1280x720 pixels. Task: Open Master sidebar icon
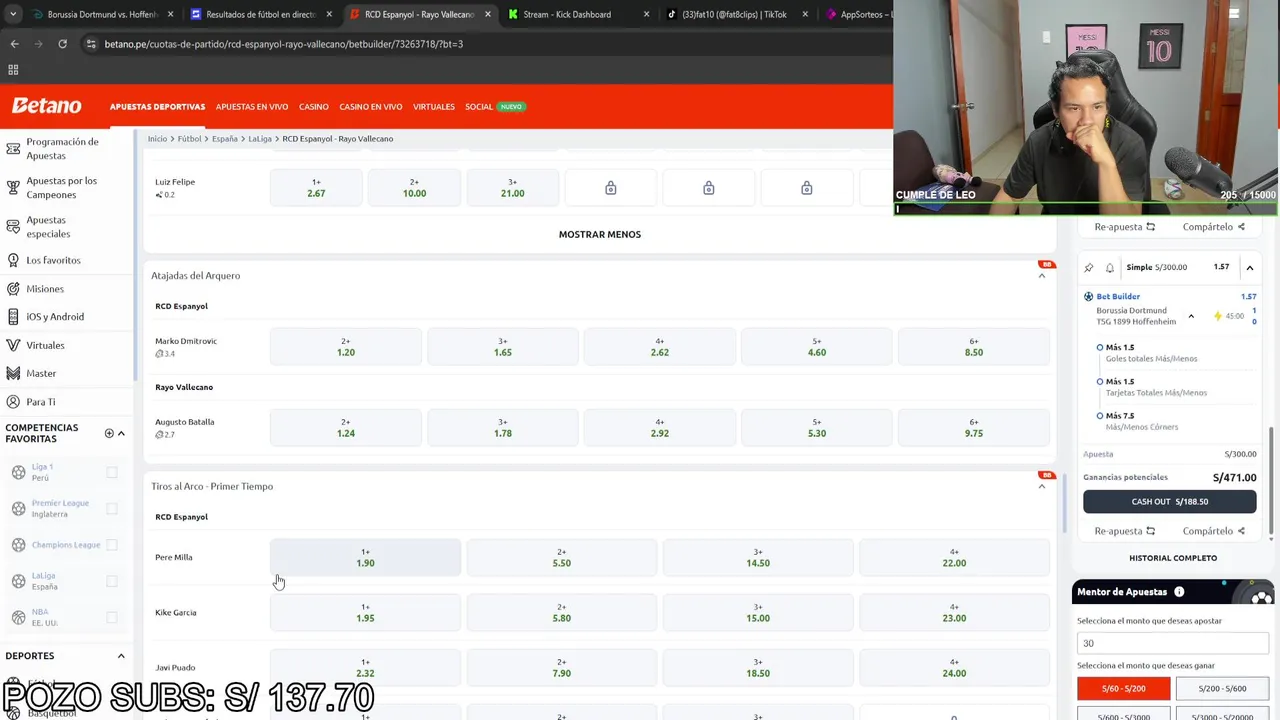pyautogui.click(x=13, y=373)
